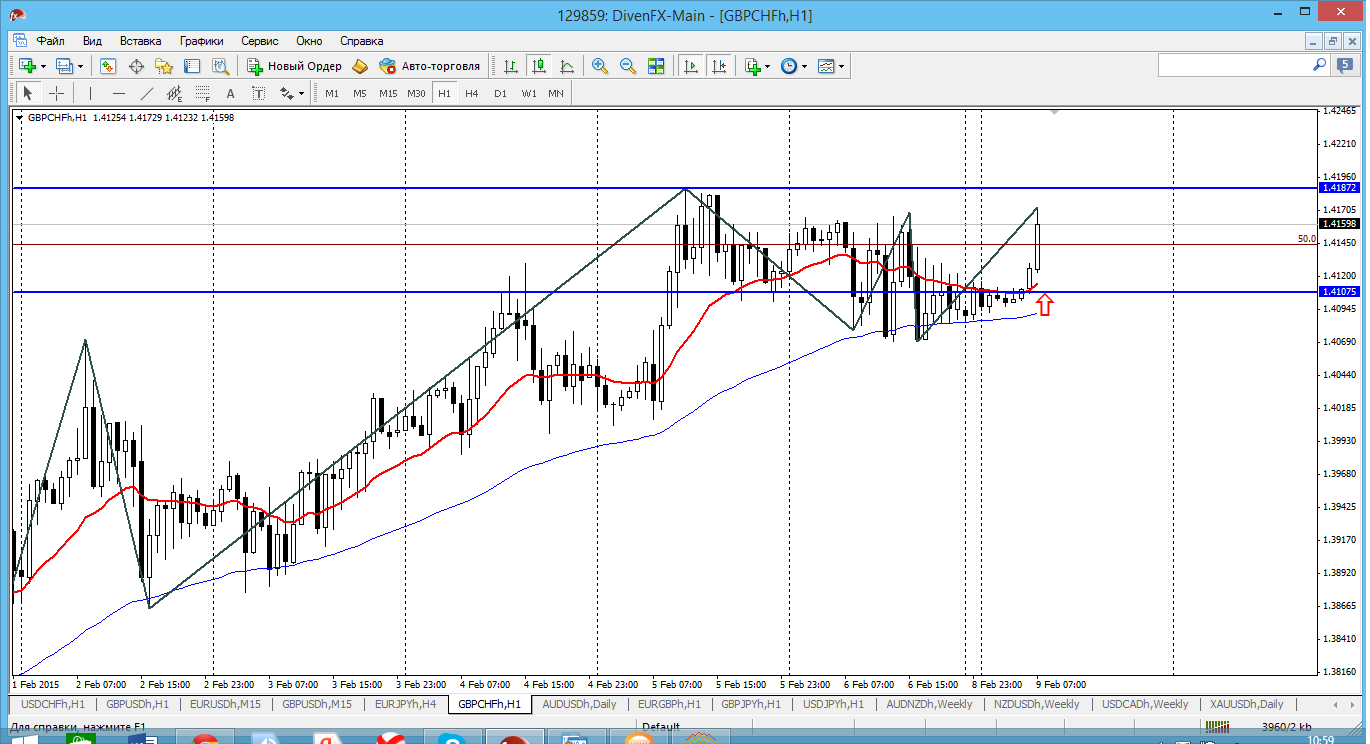Switch to the AUDNZDh,Weekly chart tab

pos(929,704)
